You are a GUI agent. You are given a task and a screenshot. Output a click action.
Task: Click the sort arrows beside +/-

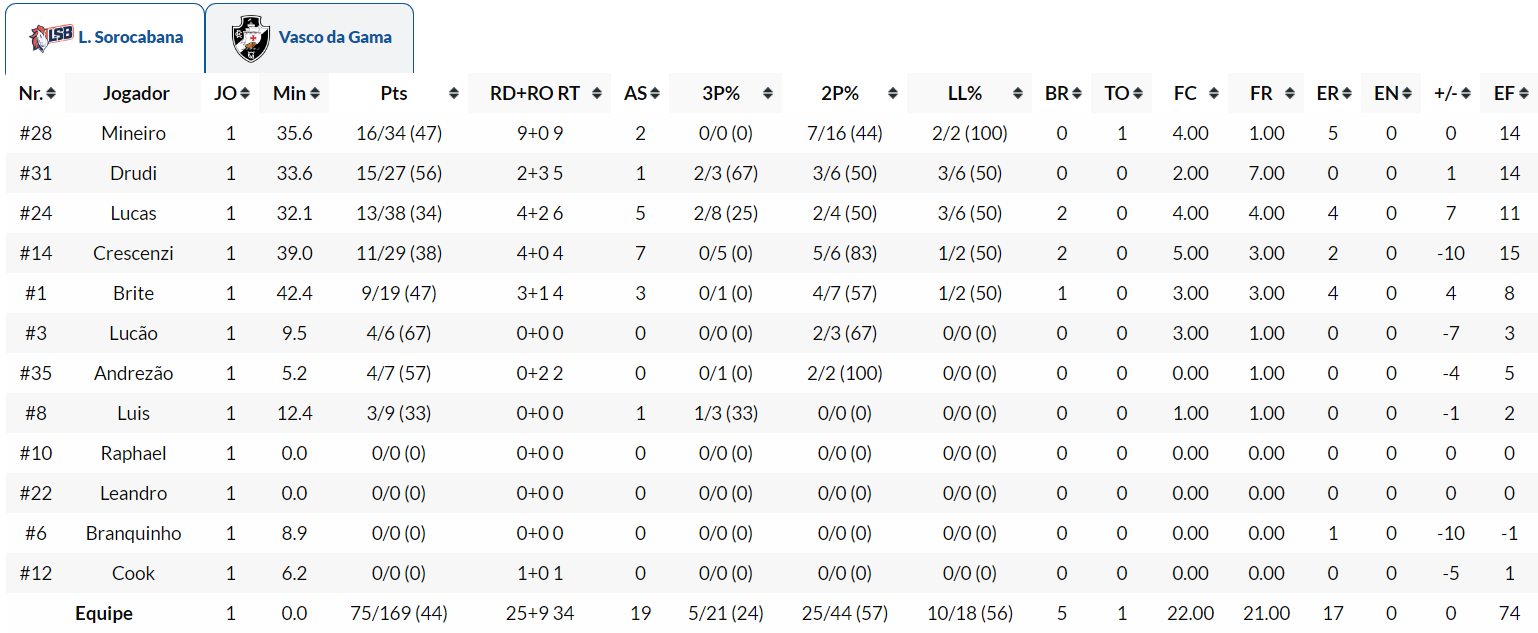pyautogui.click(x=1465, y=93)
